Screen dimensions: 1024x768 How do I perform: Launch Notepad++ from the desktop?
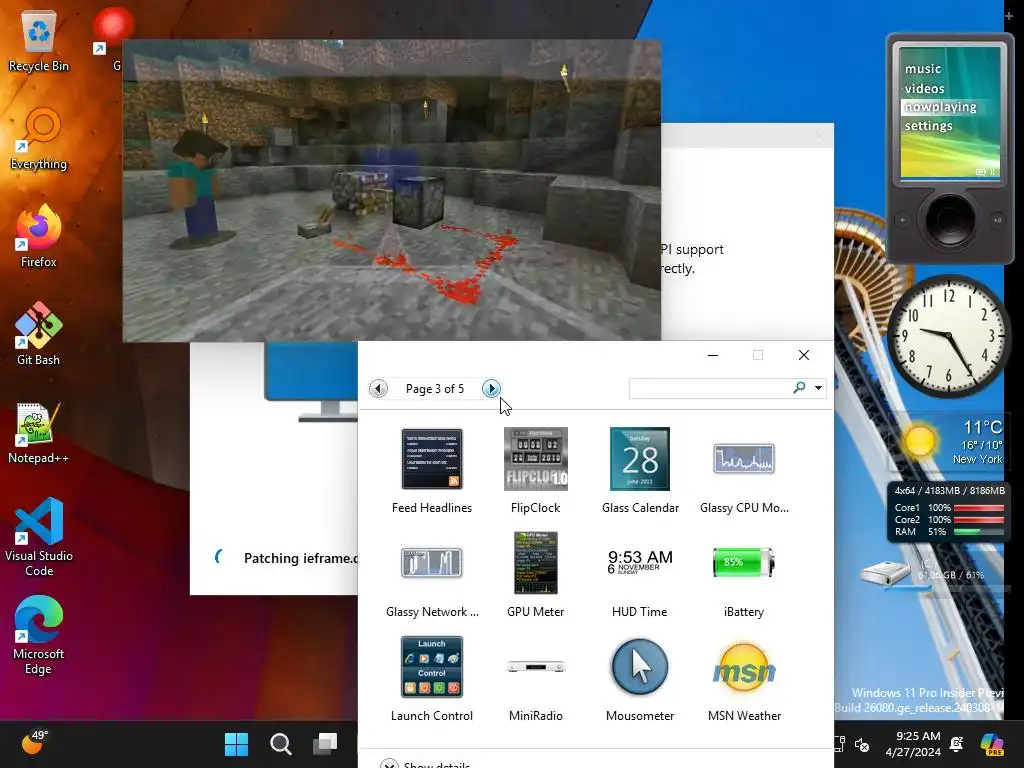(x=39, y=433)
